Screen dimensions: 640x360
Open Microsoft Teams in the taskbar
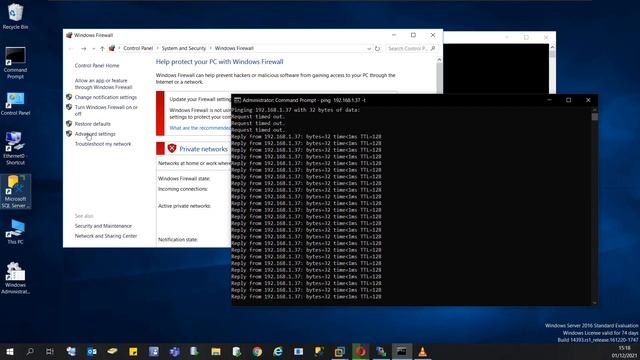point(175,351)
